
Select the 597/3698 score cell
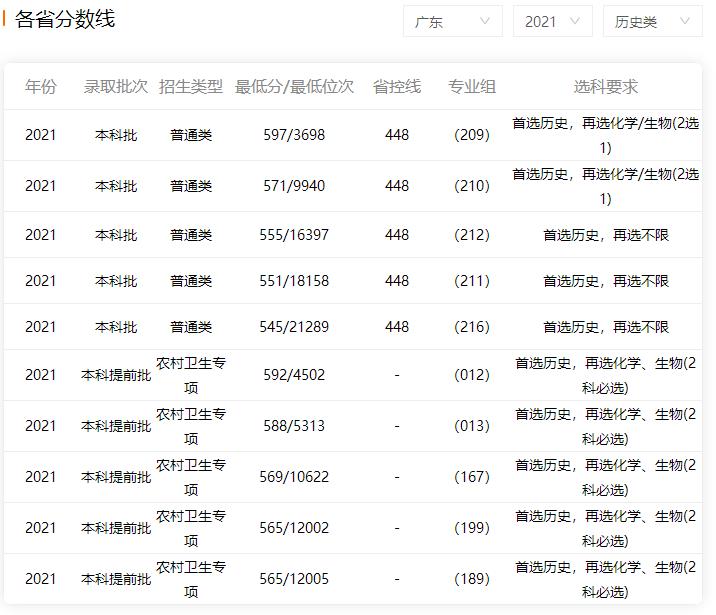click(294, 135)
